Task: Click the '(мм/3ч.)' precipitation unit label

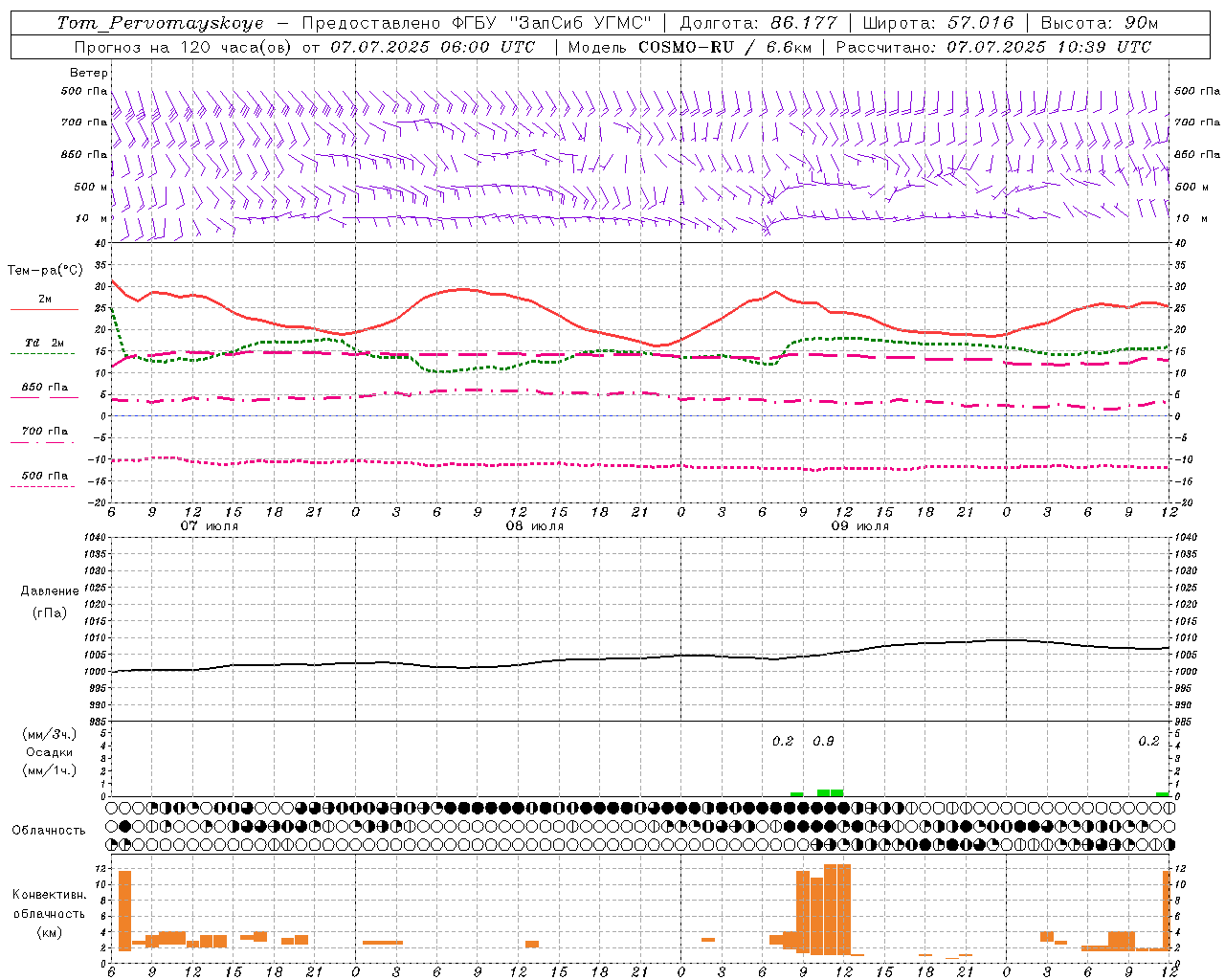Action: coord(50,734)
